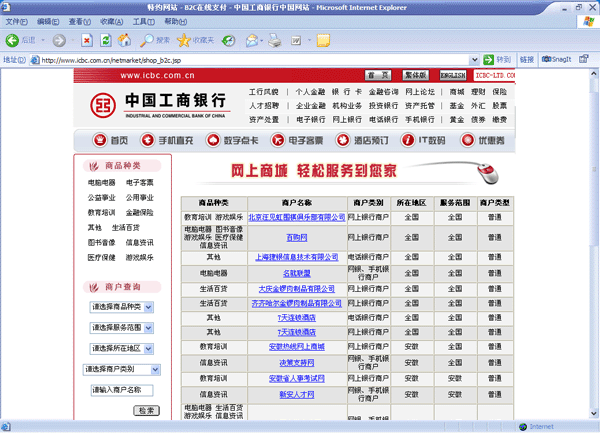Image resolution: width=600 pixels, height=433 pixels.
Task: Go to the browser Home page icon
Action: coord(124,41)
